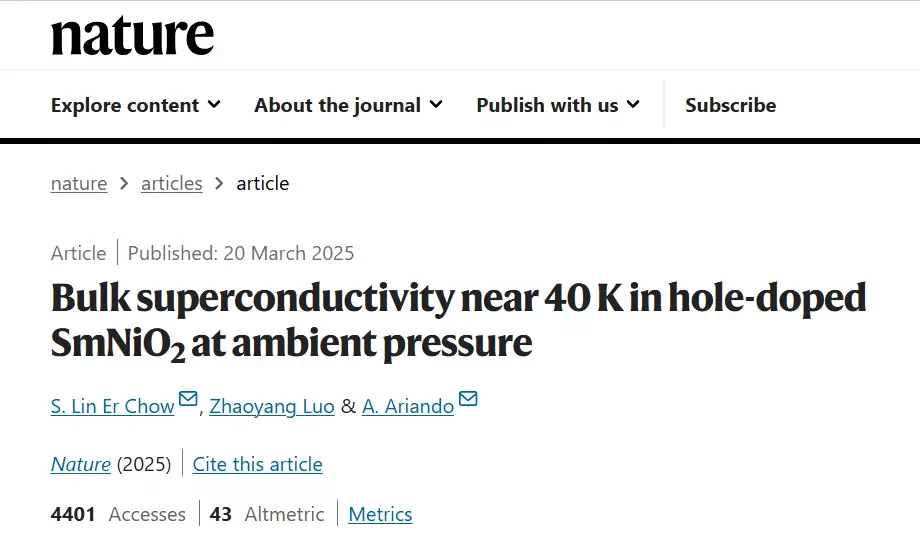This screenshot has width=920, height=544.
Task: Click email envelope icon beside A. Ariando
Action: [468, 399]
